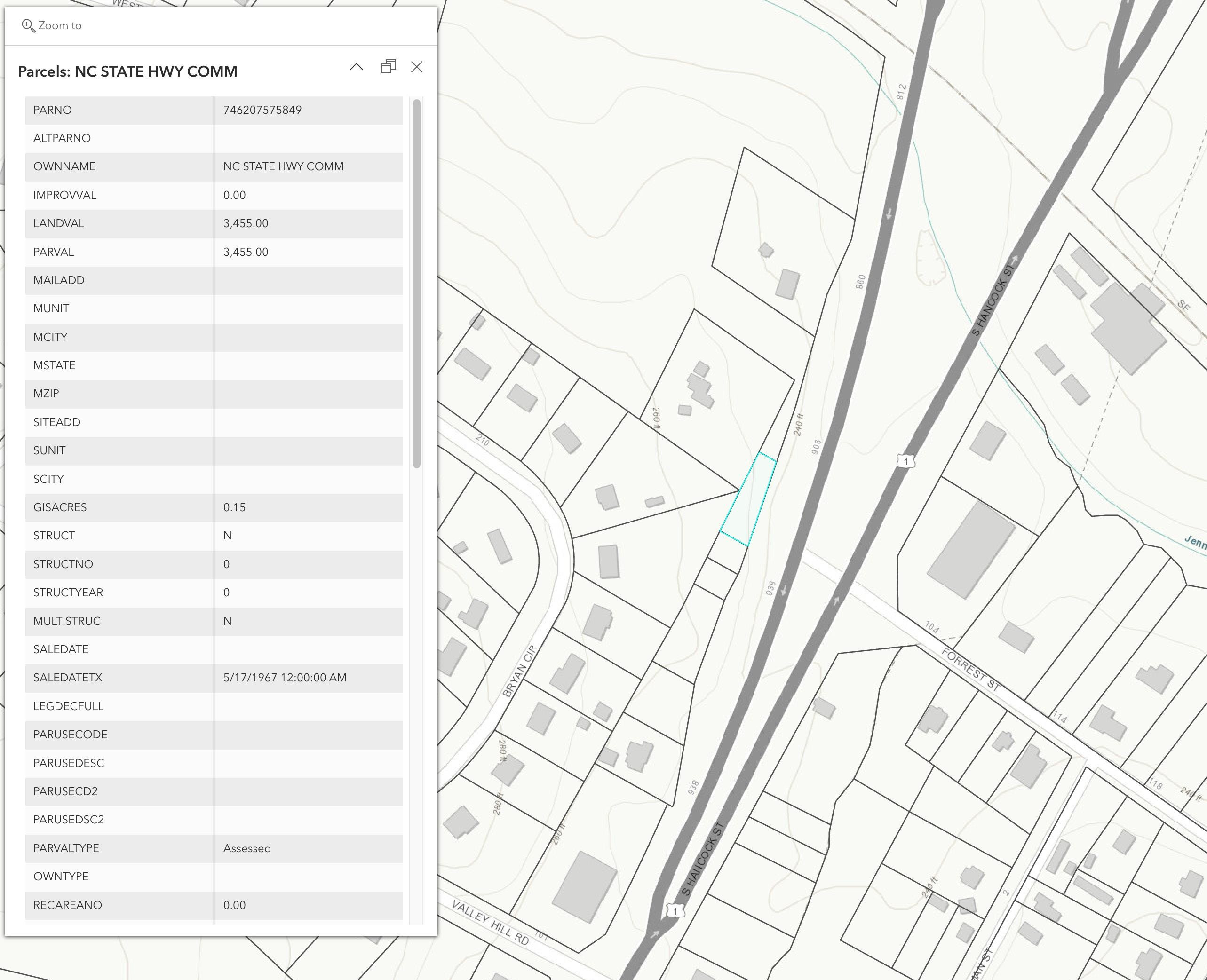The image size is (1207, 980).
Task: Collapse the parcel popup with chevron
Action: pyautogui.click(x=356, y=67)
